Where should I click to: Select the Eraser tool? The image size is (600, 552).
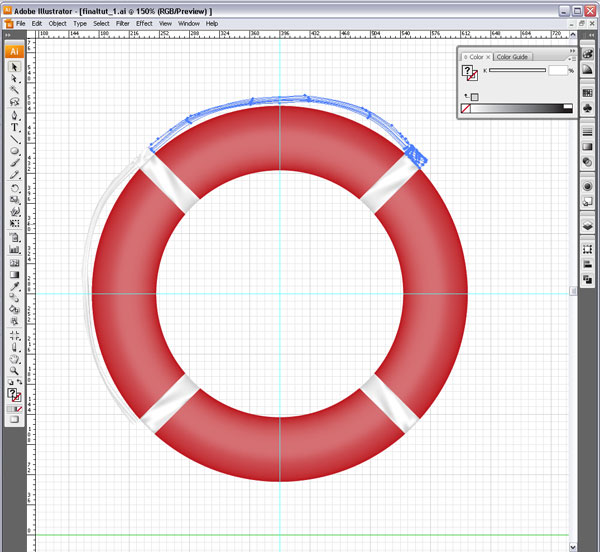[x=14, y=347]
